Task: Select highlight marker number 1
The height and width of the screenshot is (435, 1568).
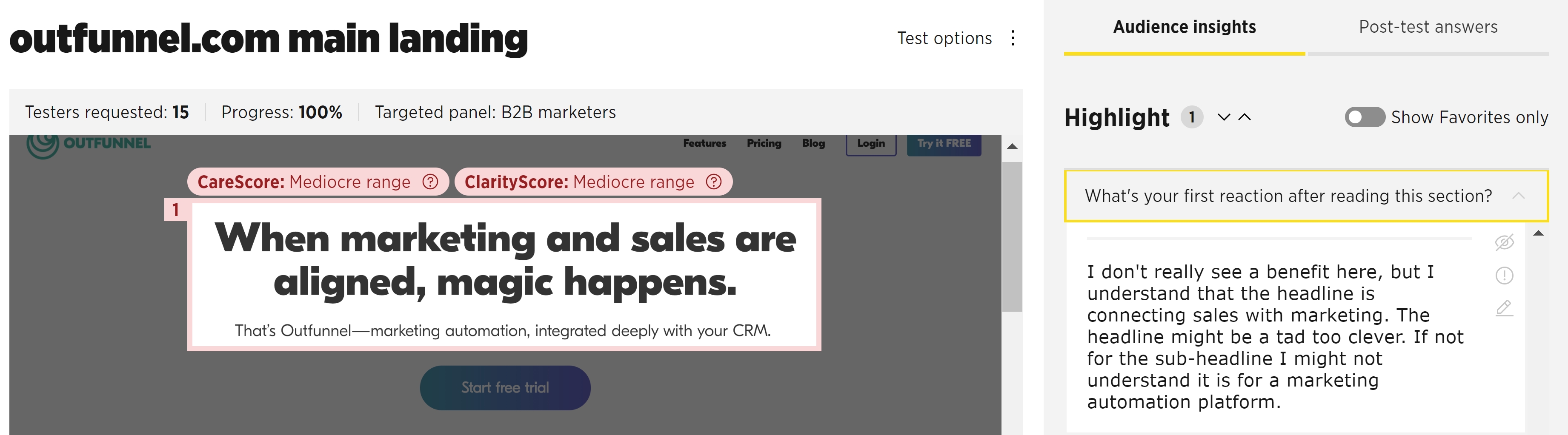Action: 176,210
